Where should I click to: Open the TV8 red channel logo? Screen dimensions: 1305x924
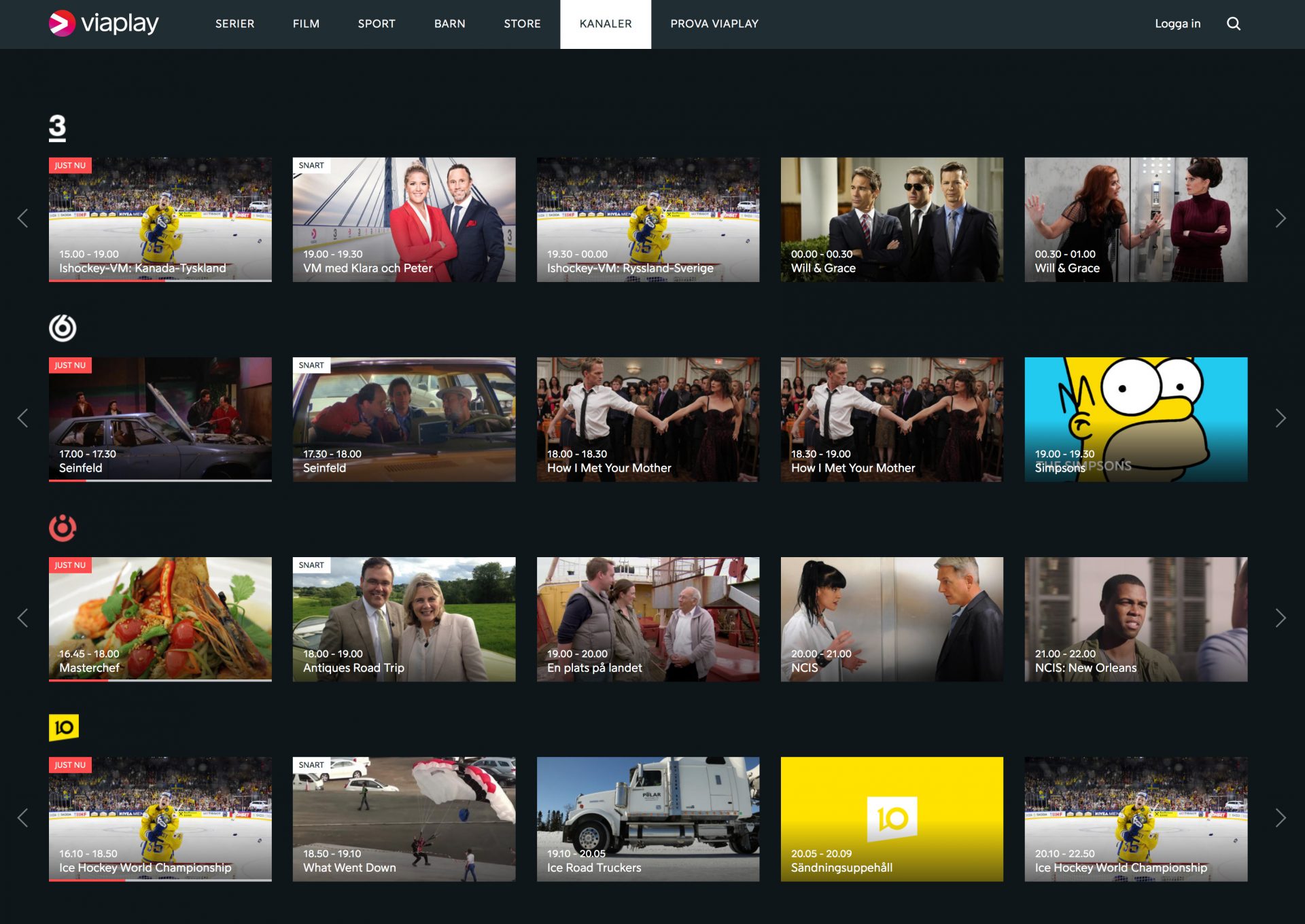point(63,528)
